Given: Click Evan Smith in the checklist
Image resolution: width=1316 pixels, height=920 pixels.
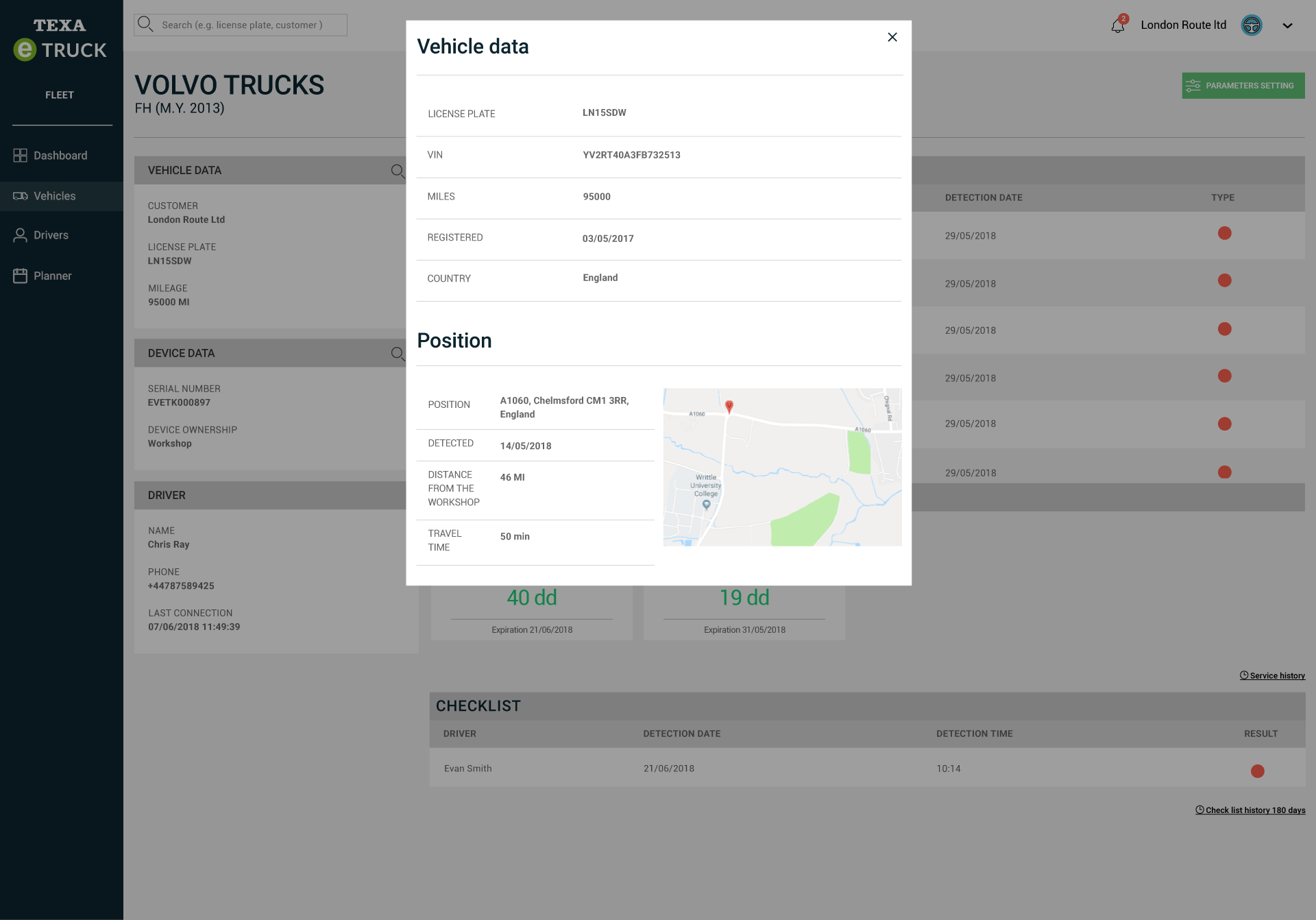Looking at the screenshot, I should [x=467, y=768].
